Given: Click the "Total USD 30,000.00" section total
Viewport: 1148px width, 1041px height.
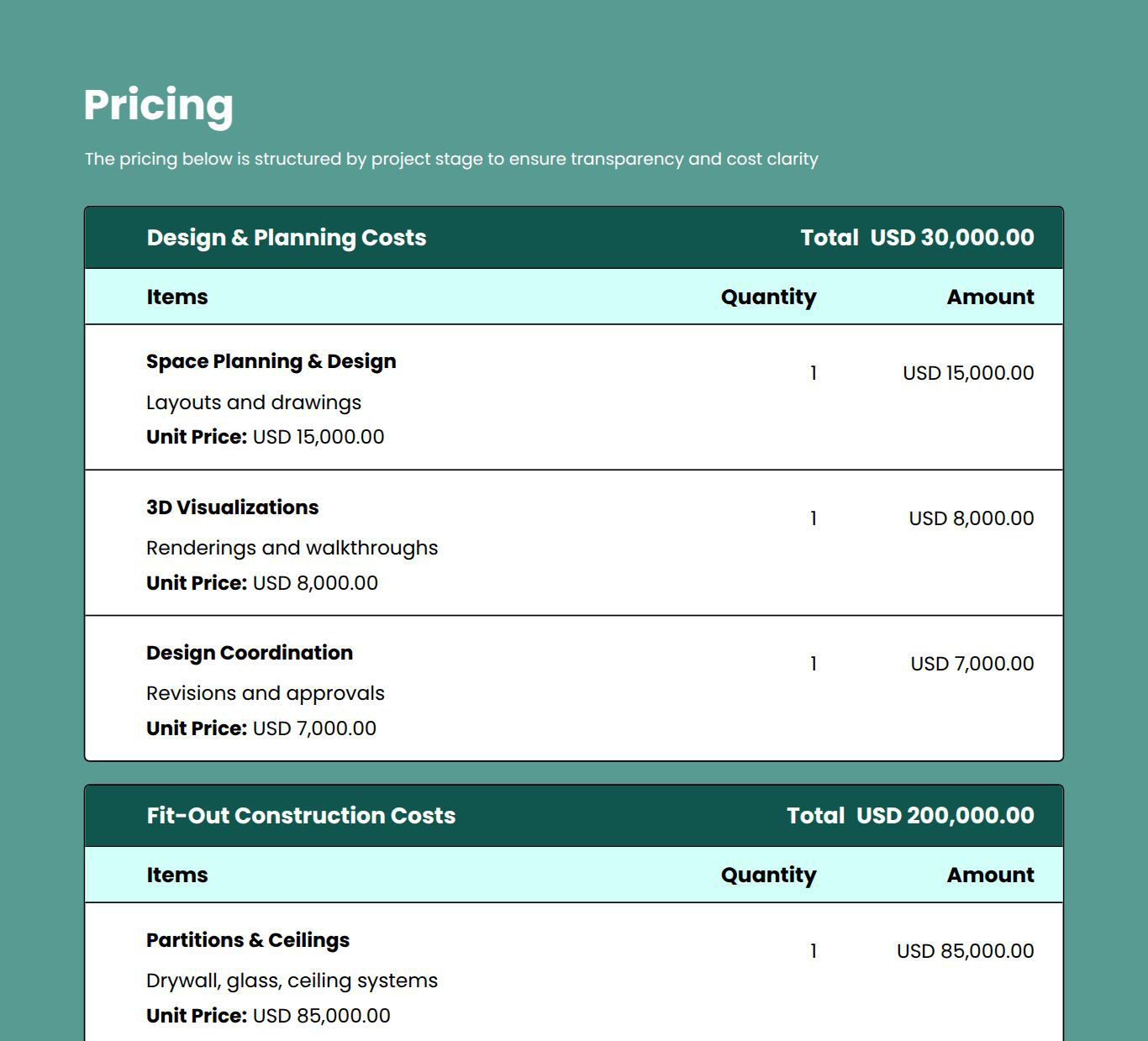Looking at the screenshot, I should (x=917, y=238).
